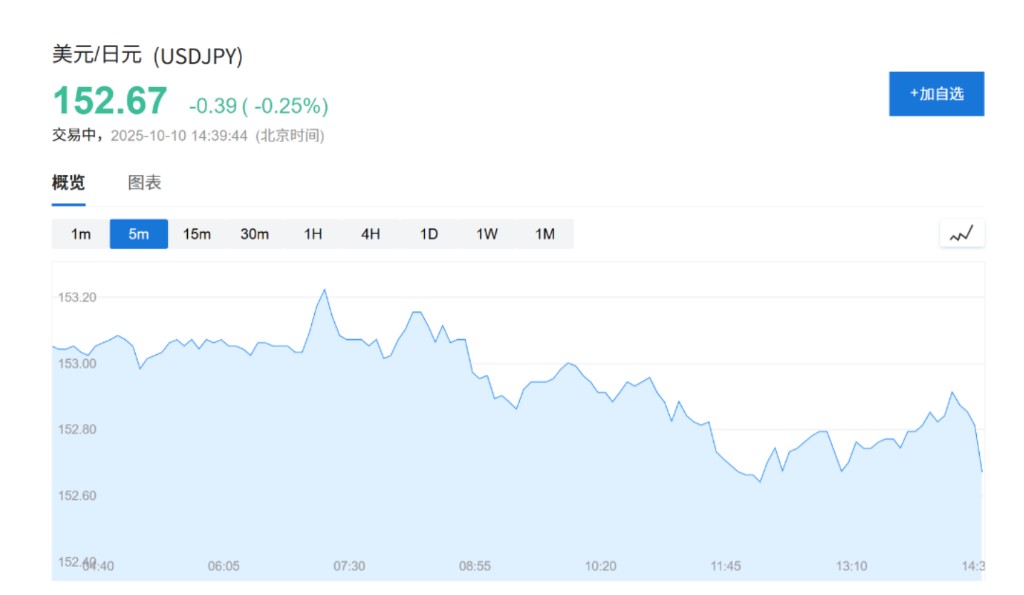This screenshot has width=1024, height=595.
Task: Click the 11:45 time axis label
Action: (726, 566)
